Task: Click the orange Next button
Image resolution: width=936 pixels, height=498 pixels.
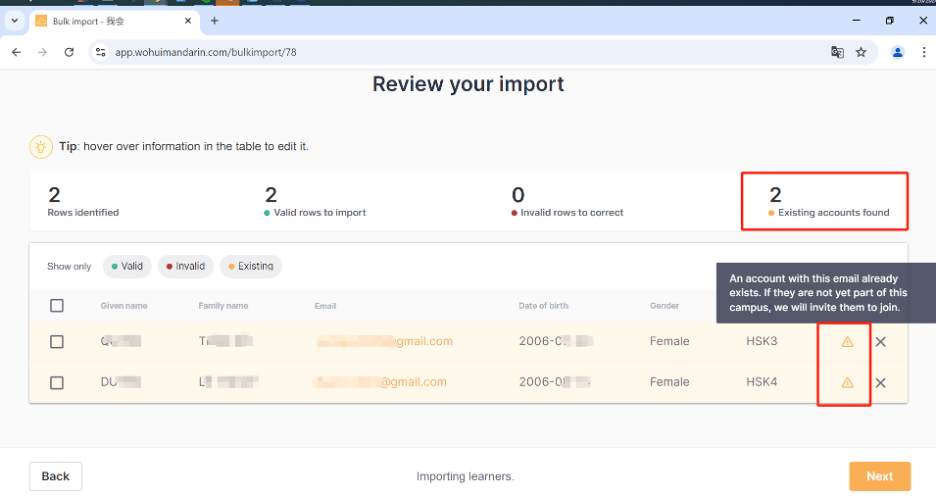Action: [879, 476]
